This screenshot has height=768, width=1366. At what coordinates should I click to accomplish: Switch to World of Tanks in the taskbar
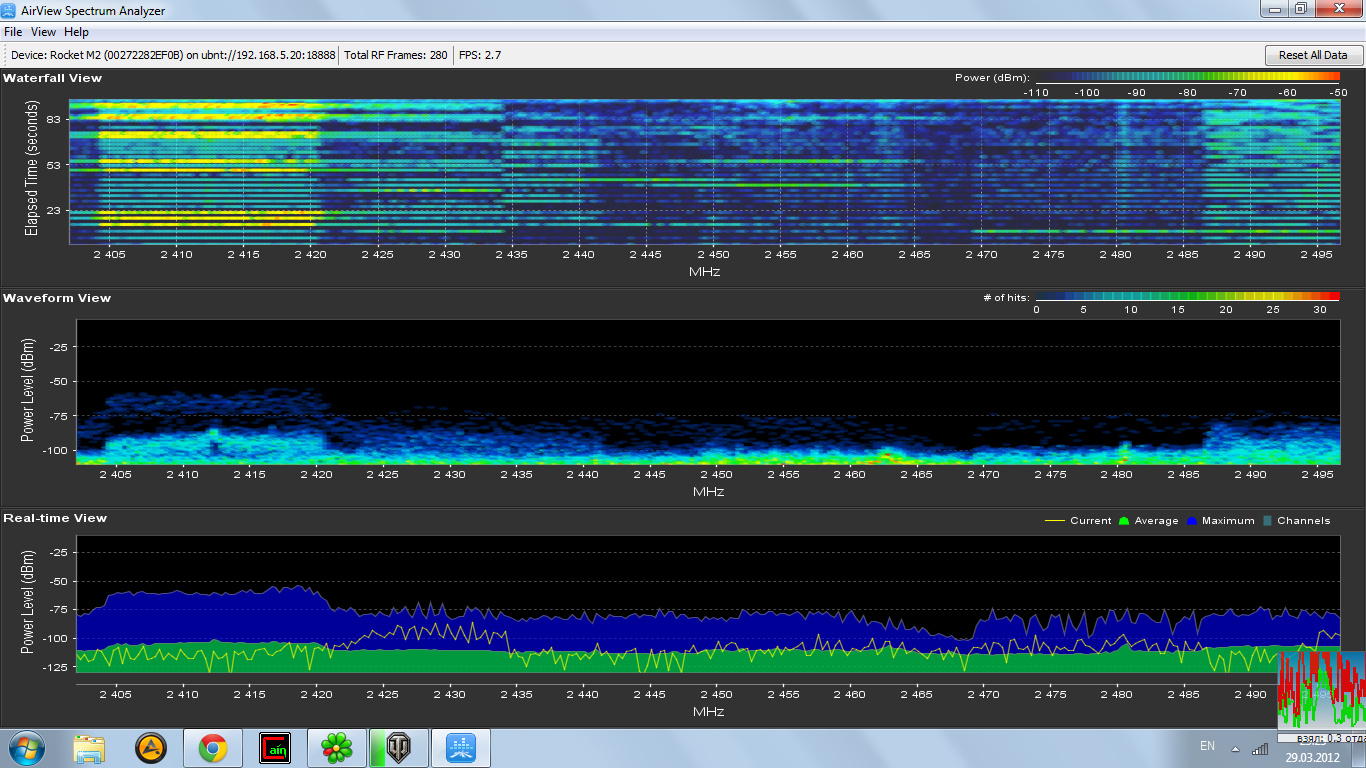[x=398, y=747]
